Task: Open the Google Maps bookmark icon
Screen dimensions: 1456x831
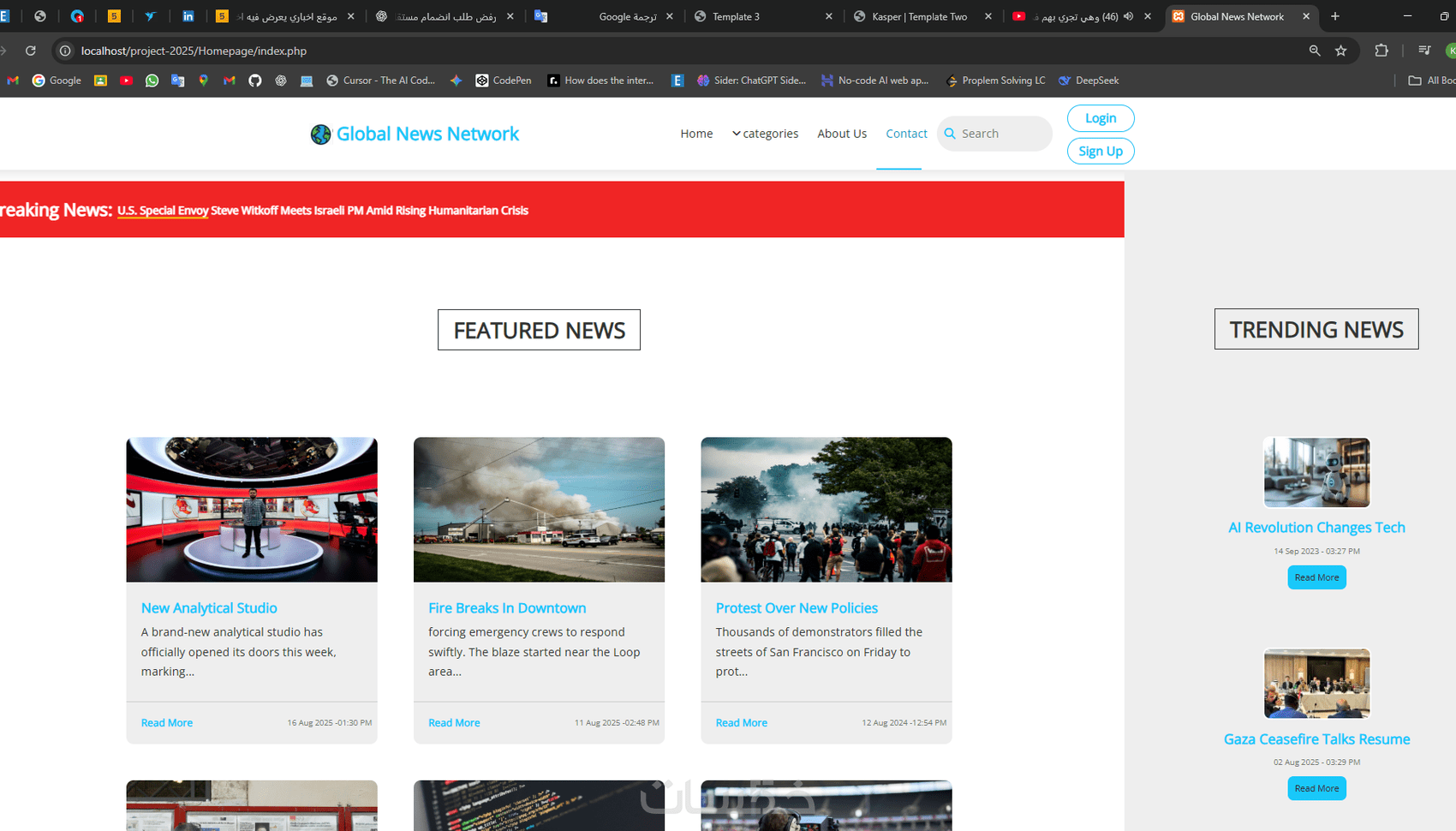Action: tap(204, 81)
